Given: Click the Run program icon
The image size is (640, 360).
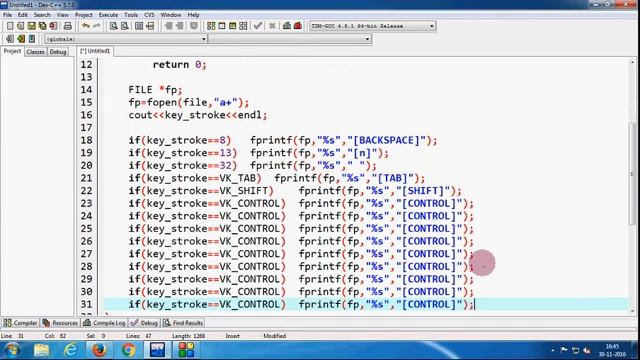Looking at the screenshot, I should point(222,26).
